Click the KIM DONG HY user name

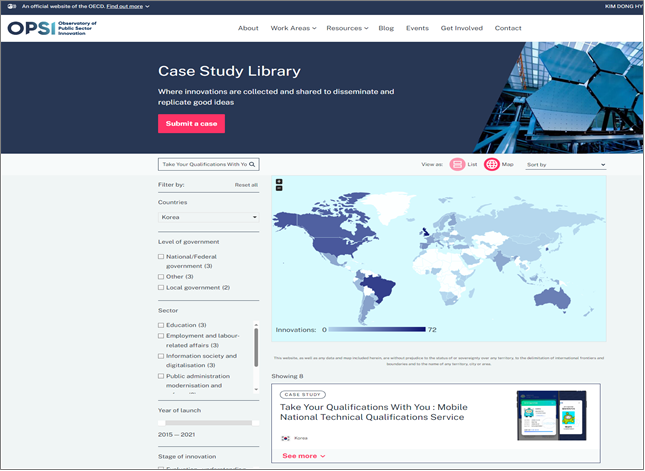(x=624, y=6)
